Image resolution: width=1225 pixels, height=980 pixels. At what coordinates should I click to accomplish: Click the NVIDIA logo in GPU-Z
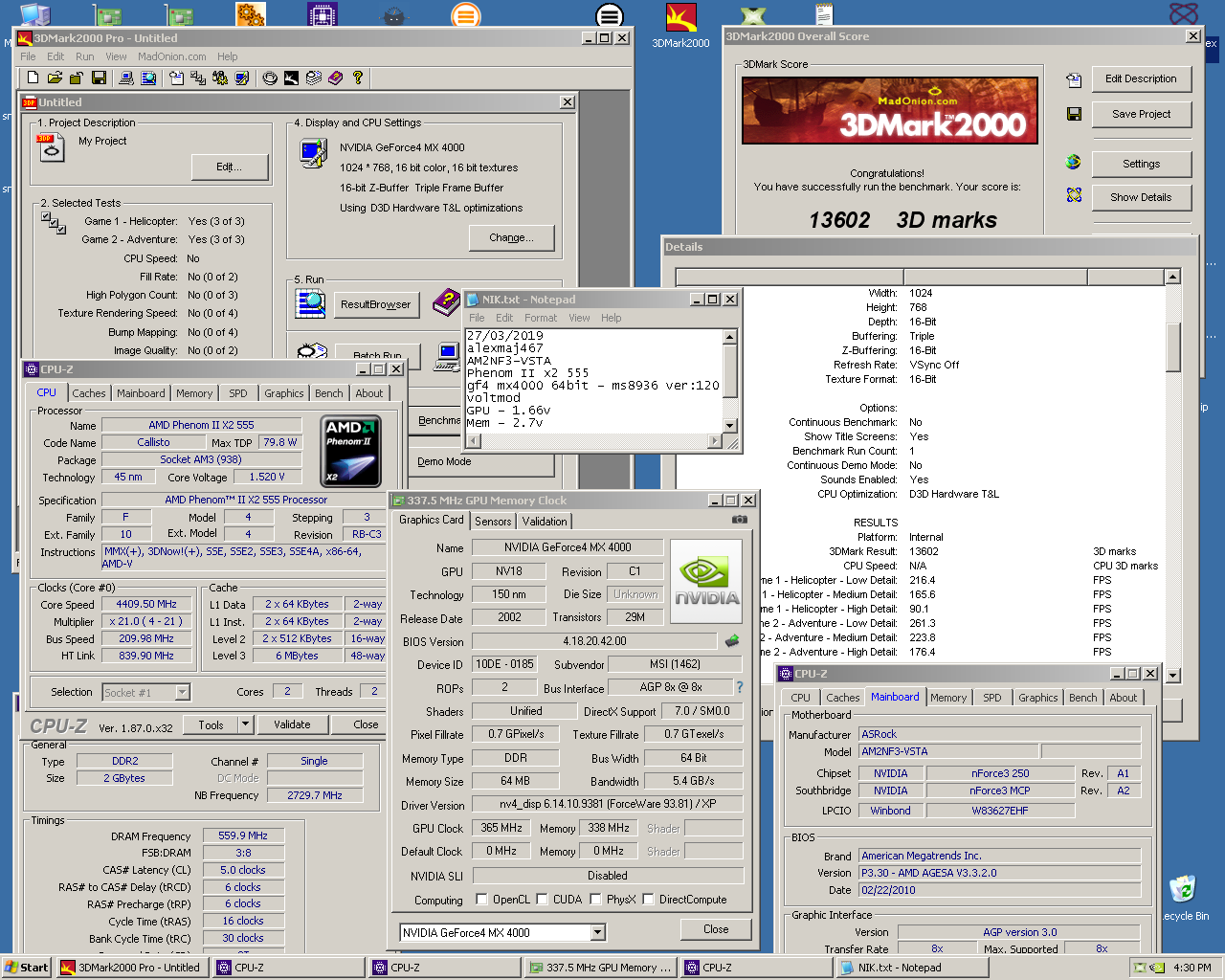(x=706, y=581)
